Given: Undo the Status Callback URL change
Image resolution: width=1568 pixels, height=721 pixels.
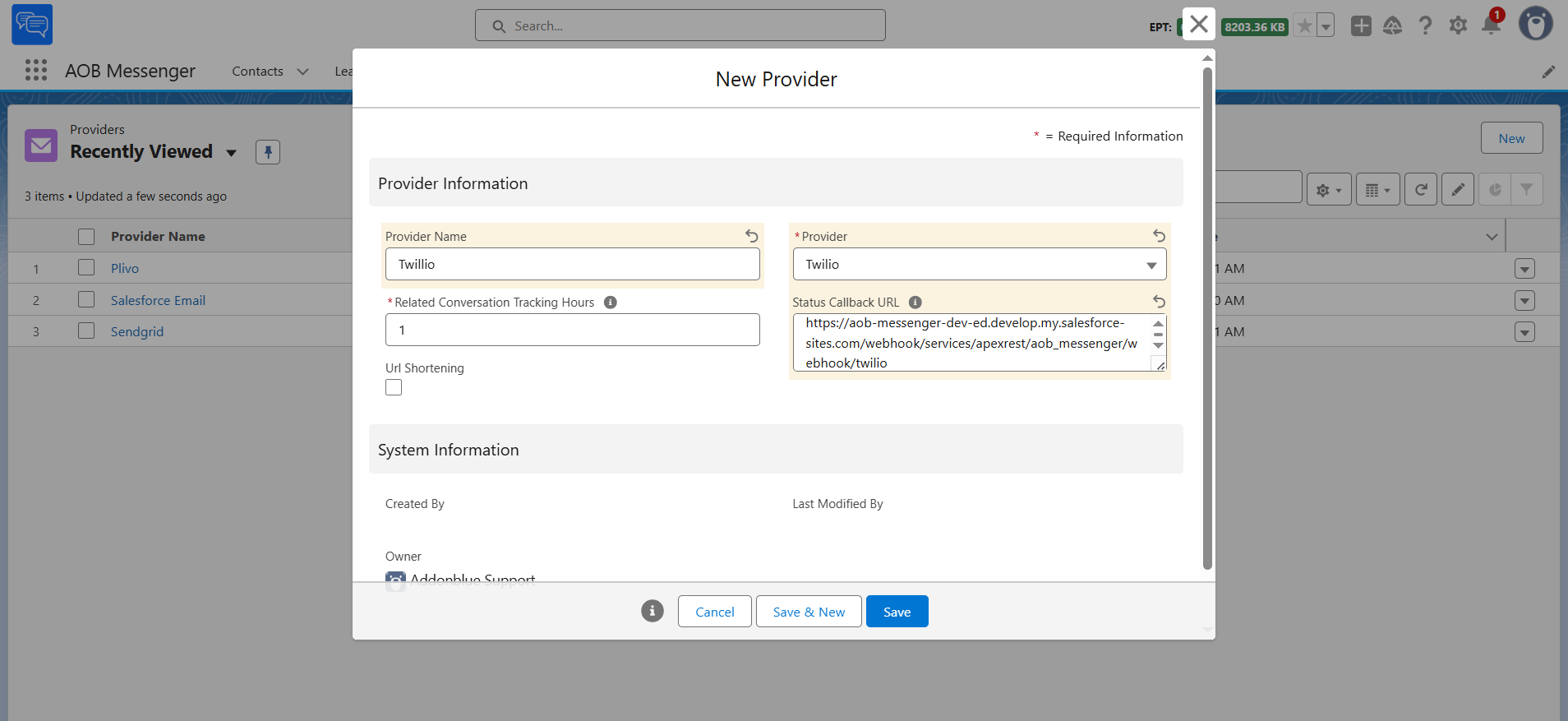Looking at the screenshot, I should click(1159, 302).
